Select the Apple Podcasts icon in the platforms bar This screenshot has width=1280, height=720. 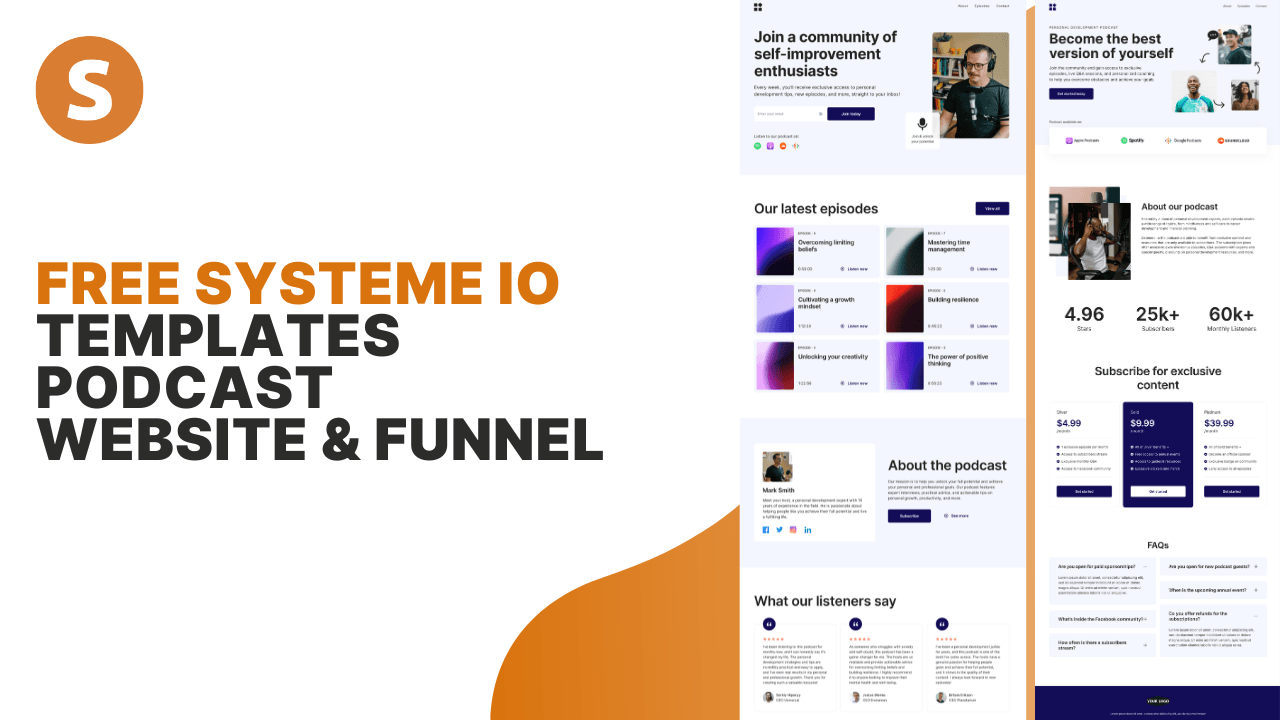point(1069,140)
